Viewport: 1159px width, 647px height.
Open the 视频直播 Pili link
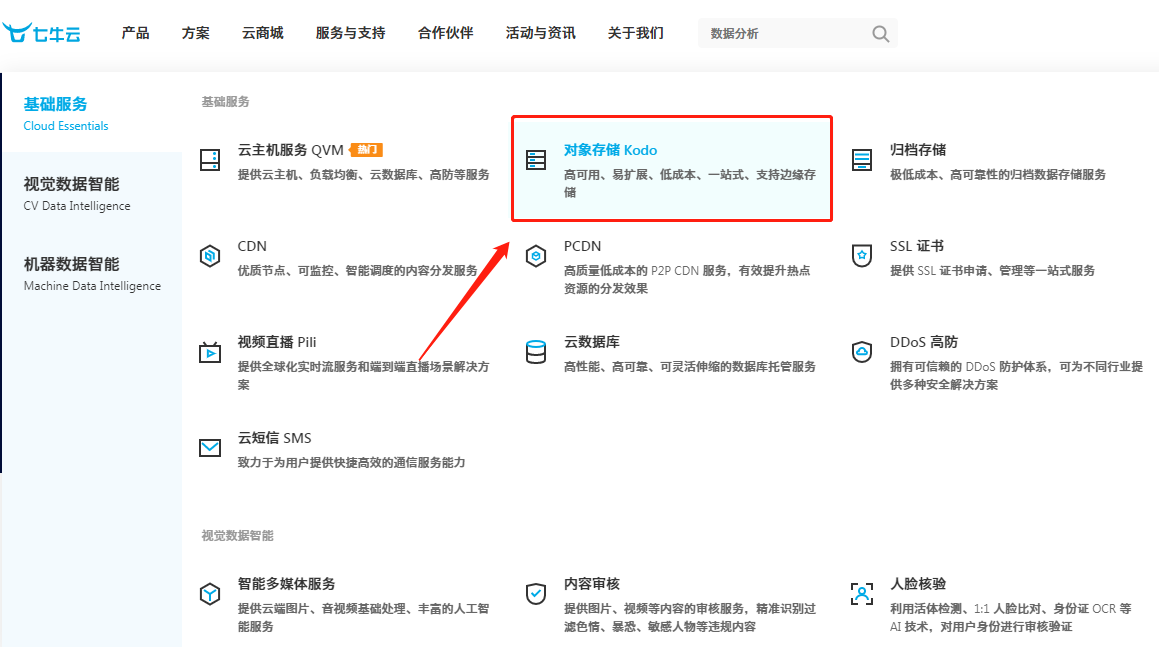coord(276,342)
